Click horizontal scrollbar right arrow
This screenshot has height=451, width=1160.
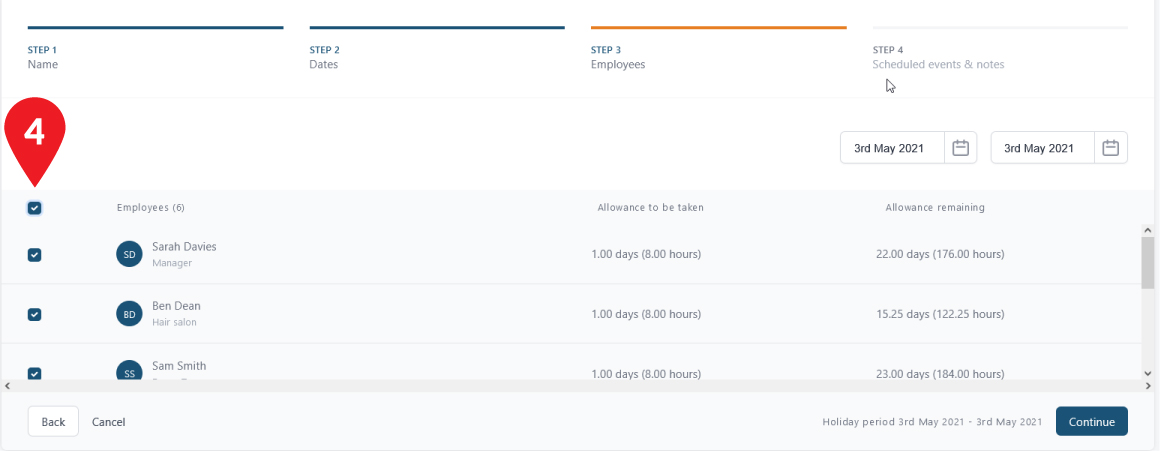(1148, 386)
